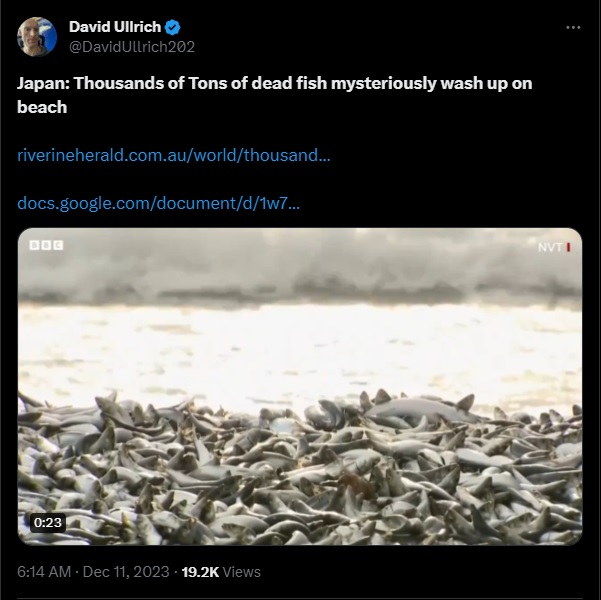Click the NVT watermark on the video
The width and height of the screenshot is (601, 600).
[x=554, y=247]
